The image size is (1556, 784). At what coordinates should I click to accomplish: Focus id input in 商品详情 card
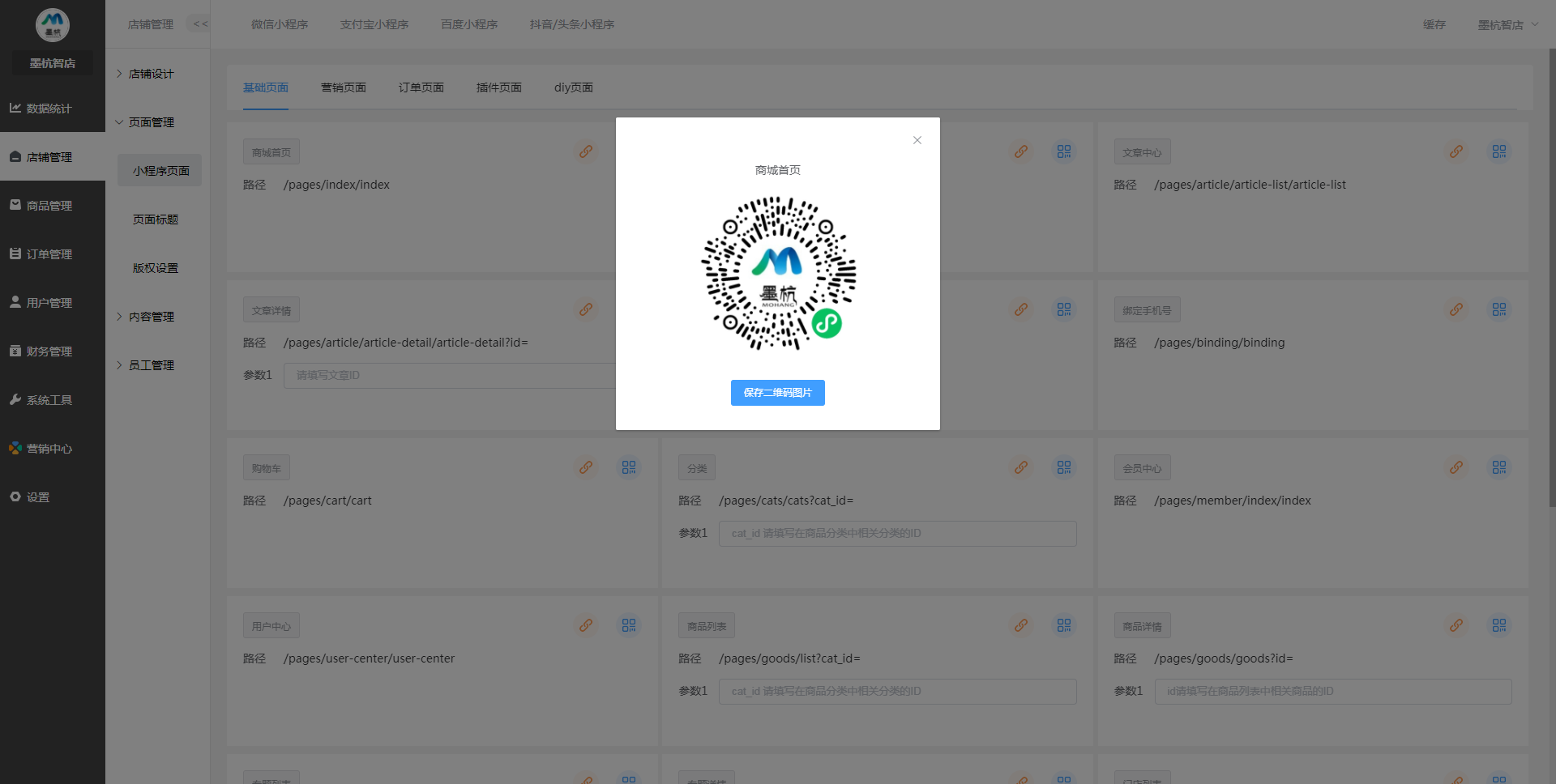click(x=1333, y=692)
